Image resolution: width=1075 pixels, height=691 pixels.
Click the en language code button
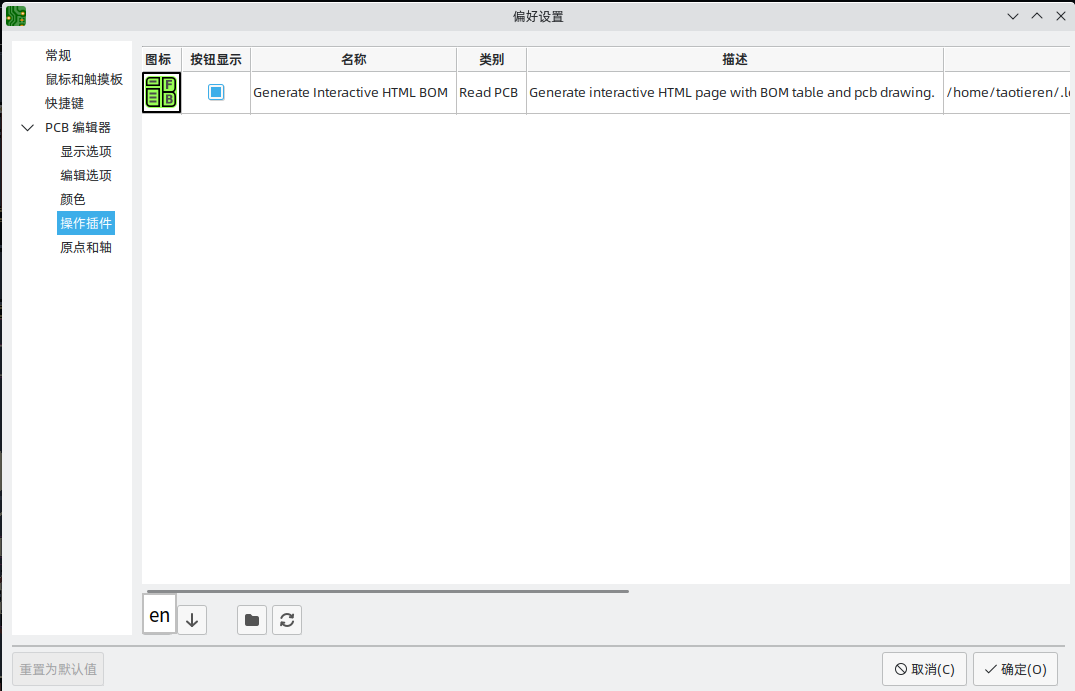(x=158, y=615)
